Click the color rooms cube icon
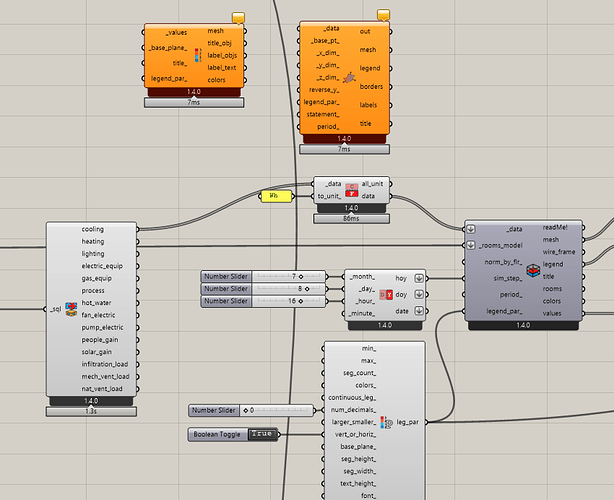This screenshot has width=614, height=500. [533, 270]
